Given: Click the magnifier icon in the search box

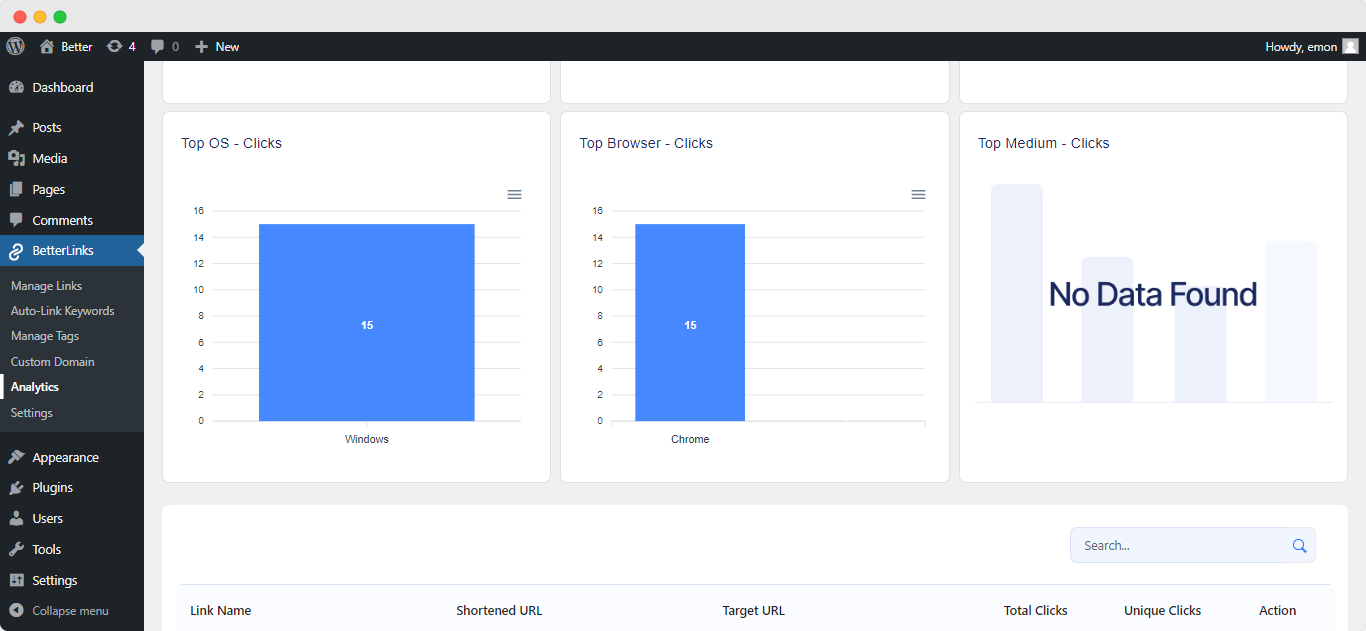Looking at the screenshot, I should [1299, 545].
